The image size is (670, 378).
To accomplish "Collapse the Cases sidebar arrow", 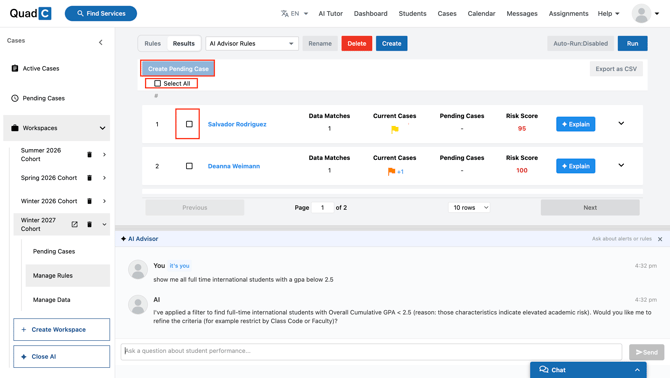I will [x=100, y=42].
